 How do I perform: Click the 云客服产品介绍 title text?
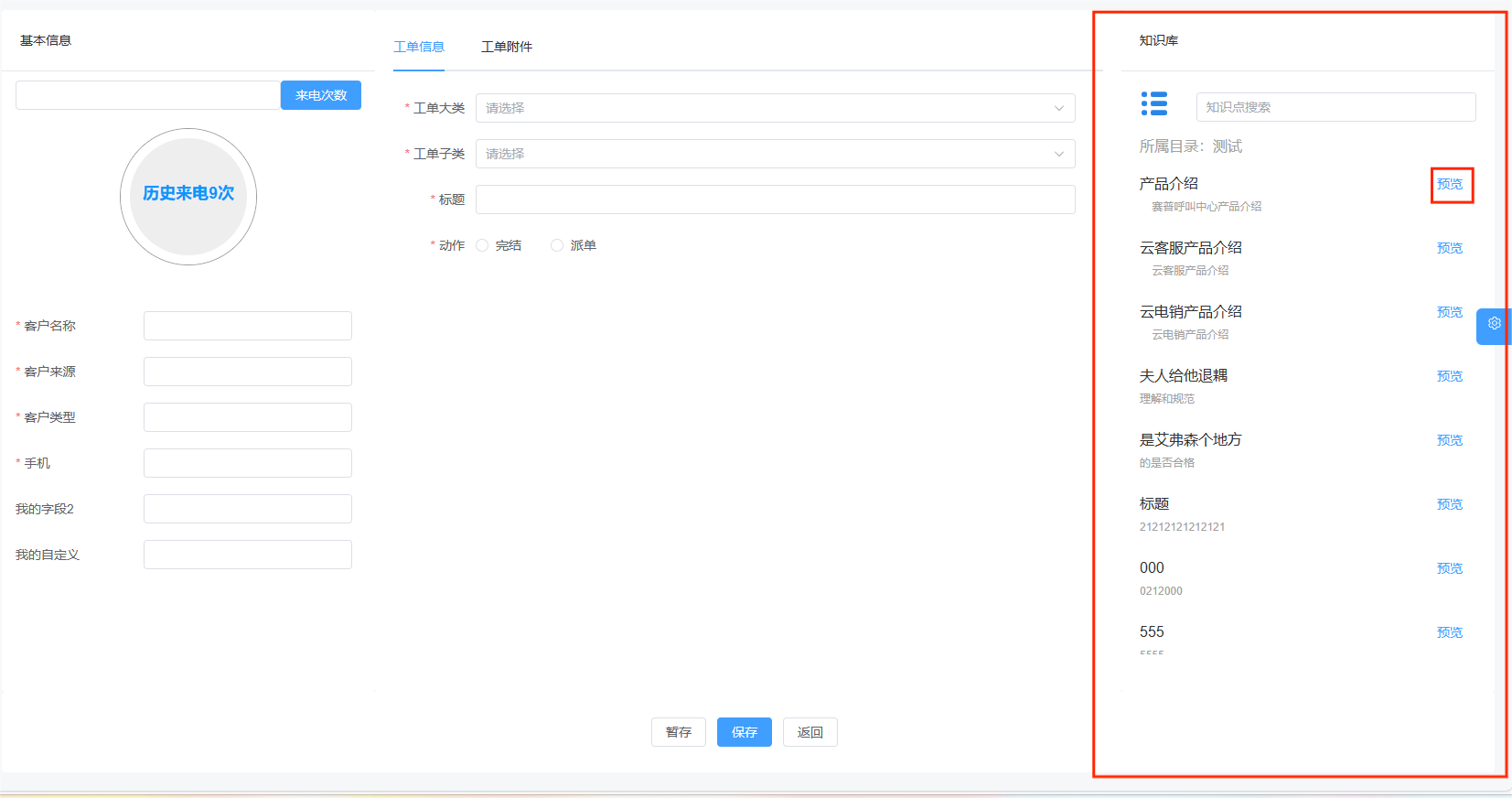point(1190,248)
